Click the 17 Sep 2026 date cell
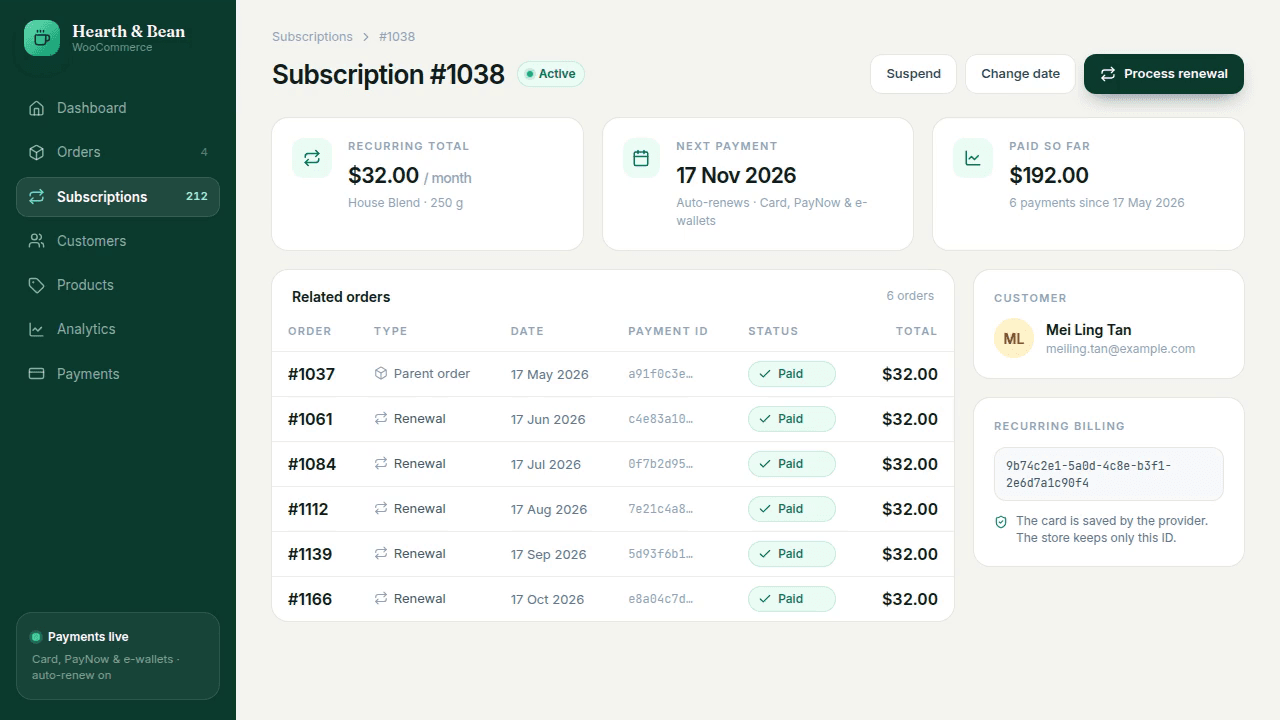1280x720 pixels. [549, 554]
